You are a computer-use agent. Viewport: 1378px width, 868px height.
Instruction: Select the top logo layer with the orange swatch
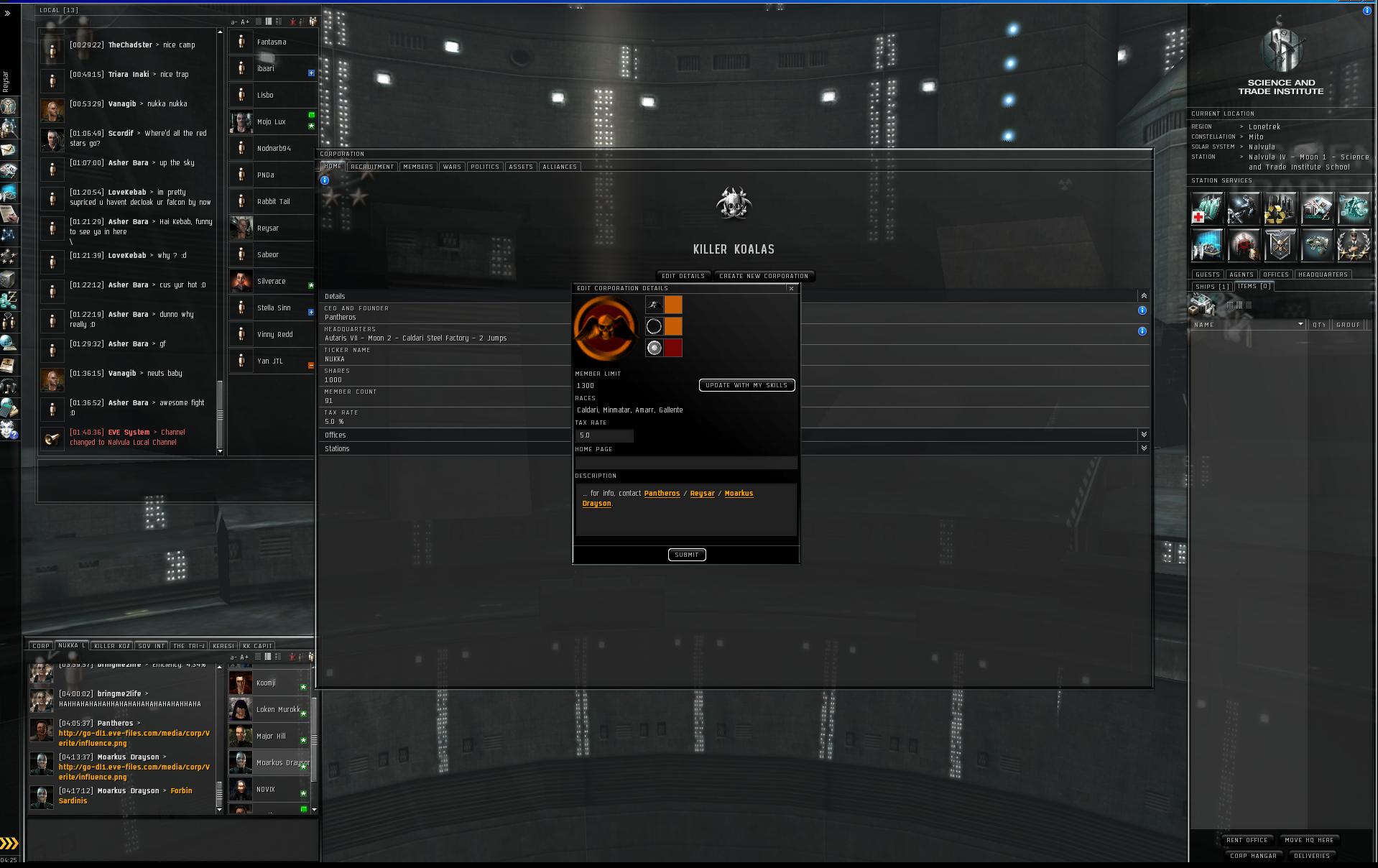click(654, 305)
